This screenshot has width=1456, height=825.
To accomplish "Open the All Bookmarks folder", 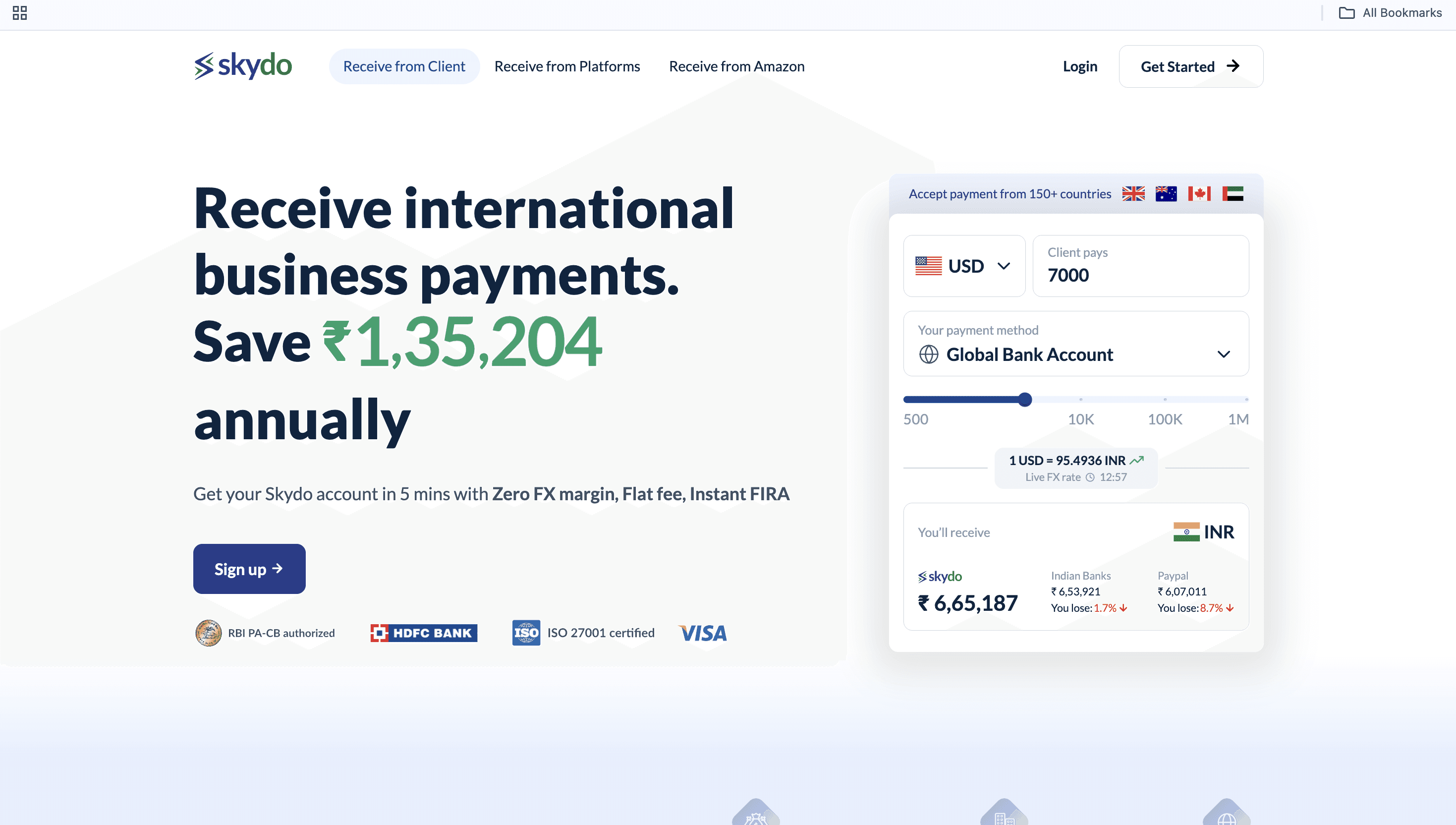I will tap(1390, 12).
